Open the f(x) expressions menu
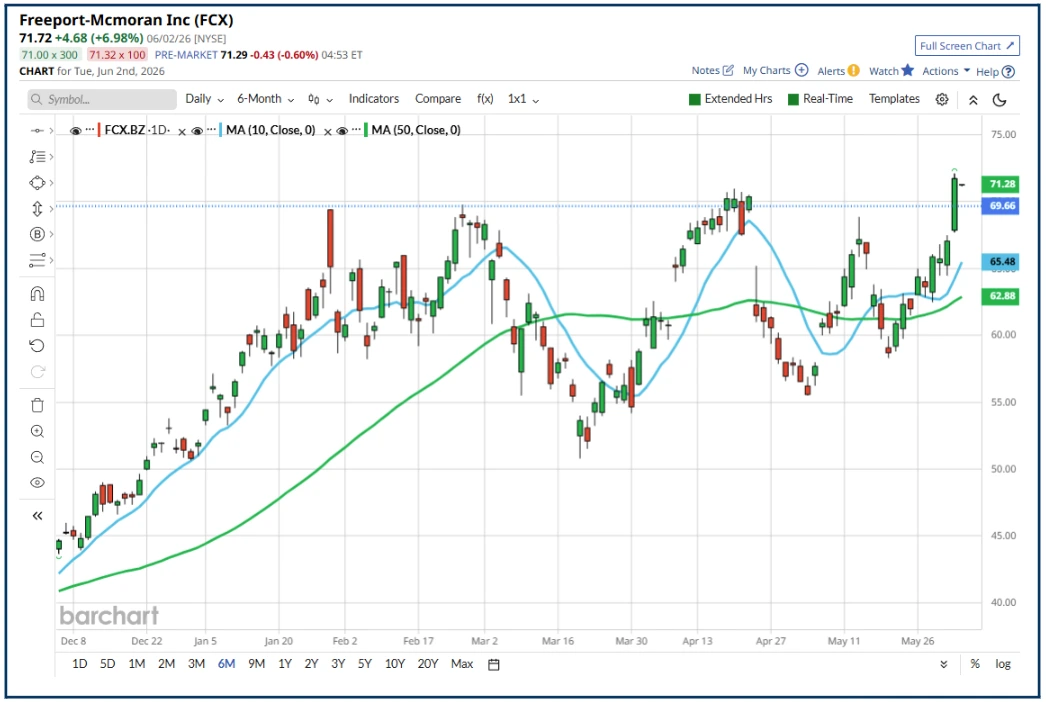The width and height of the screenshot is (1046, 702). 485,99
